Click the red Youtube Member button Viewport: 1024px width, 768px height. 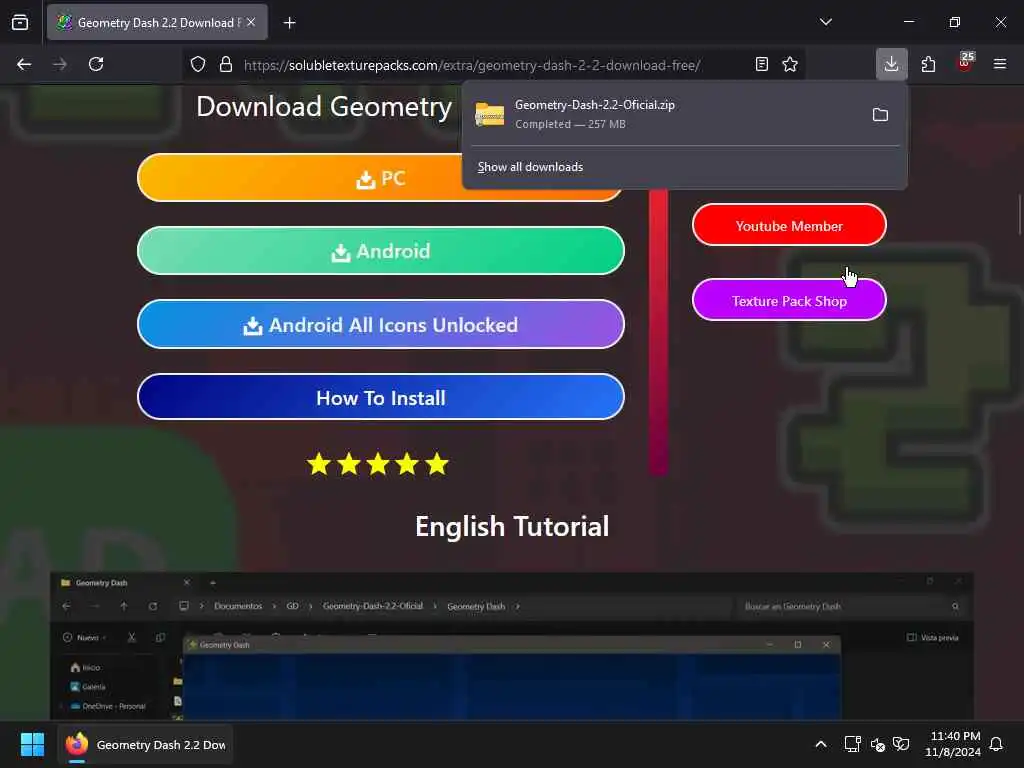(789, 225)
